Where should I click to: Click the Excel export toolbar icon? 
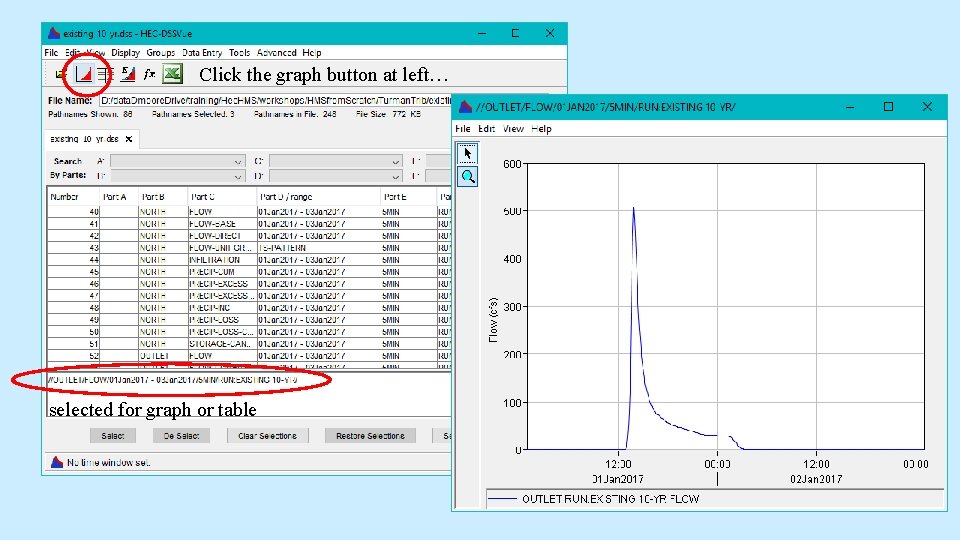tap(172, 74)
